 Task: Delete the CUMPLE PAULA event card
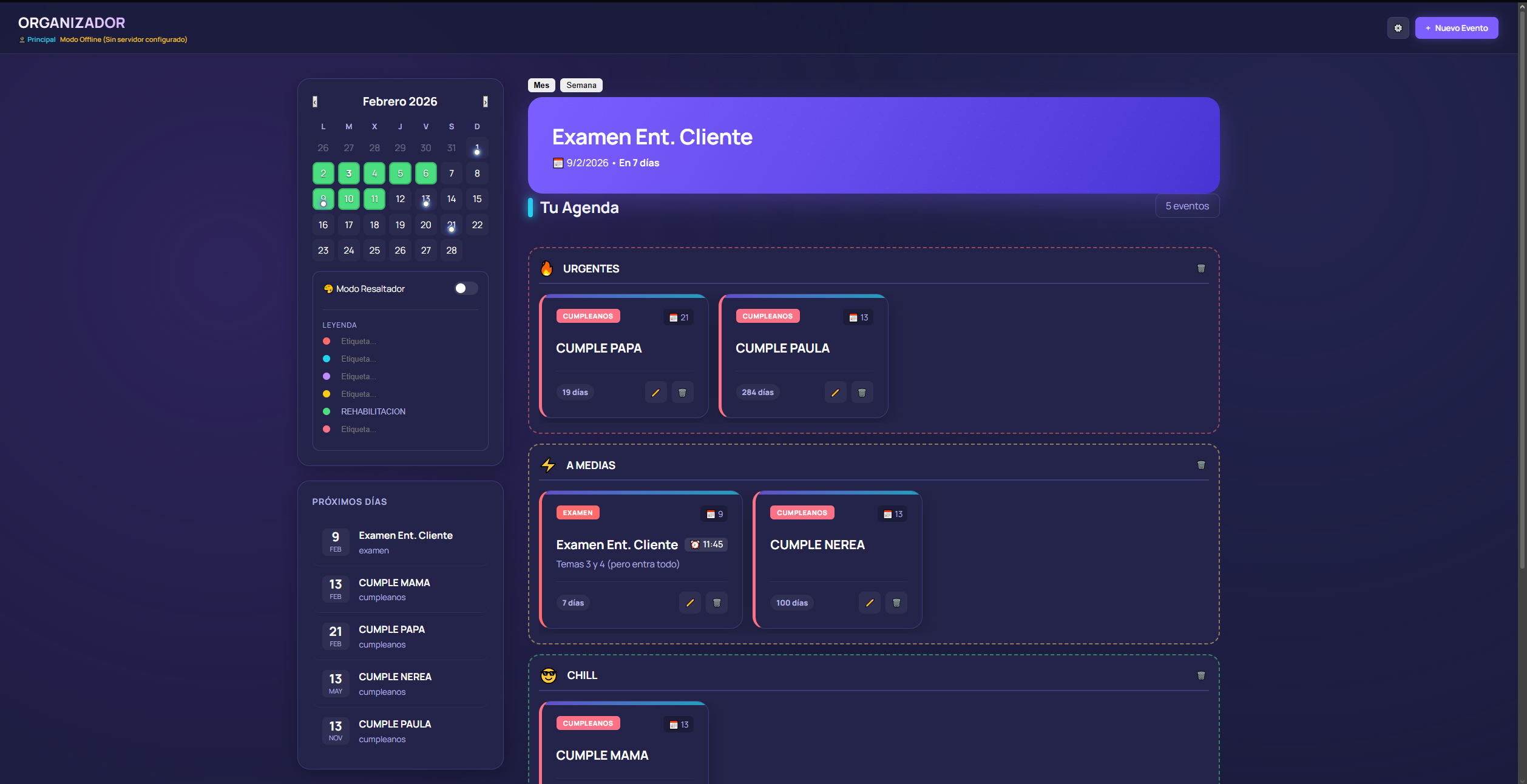(x=862, y=393)
